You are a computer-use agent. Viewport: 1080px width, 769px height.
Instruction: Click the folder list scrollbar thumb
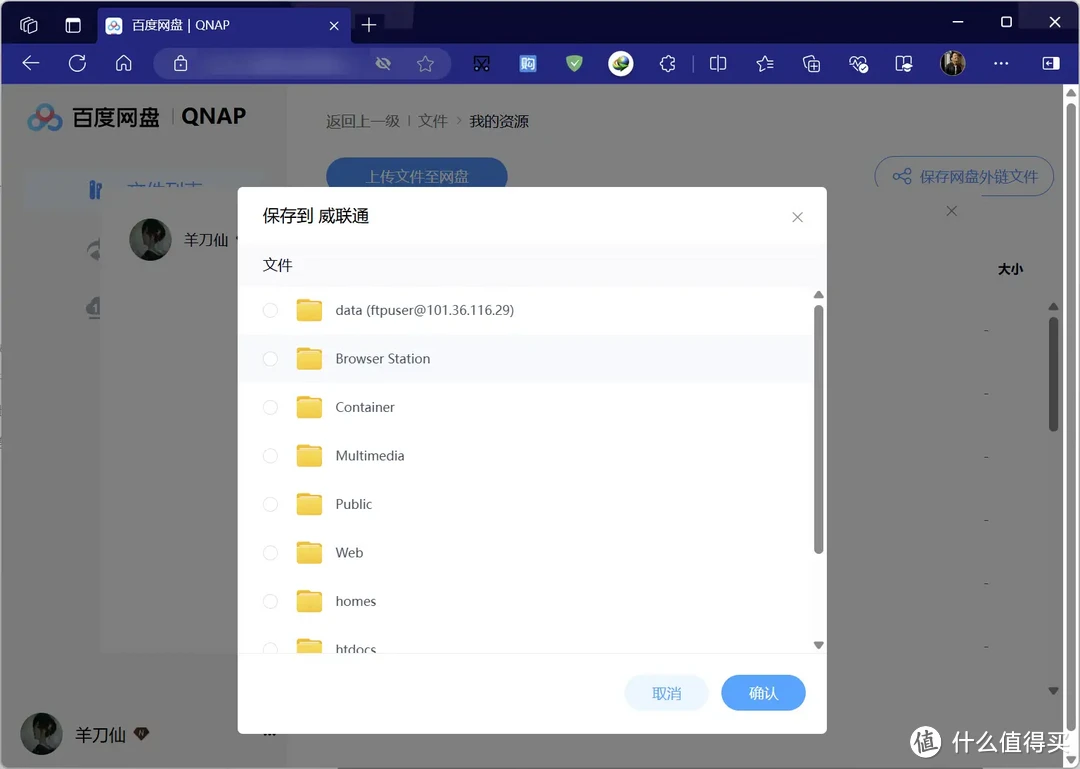pyautogui.click(x=818, y=429)
